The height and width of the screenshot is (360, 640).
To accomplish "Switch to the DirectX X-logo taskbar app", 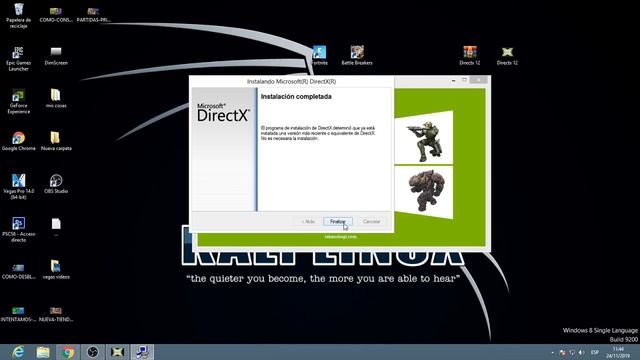I will pyautogui.click(x=118, y=352).
